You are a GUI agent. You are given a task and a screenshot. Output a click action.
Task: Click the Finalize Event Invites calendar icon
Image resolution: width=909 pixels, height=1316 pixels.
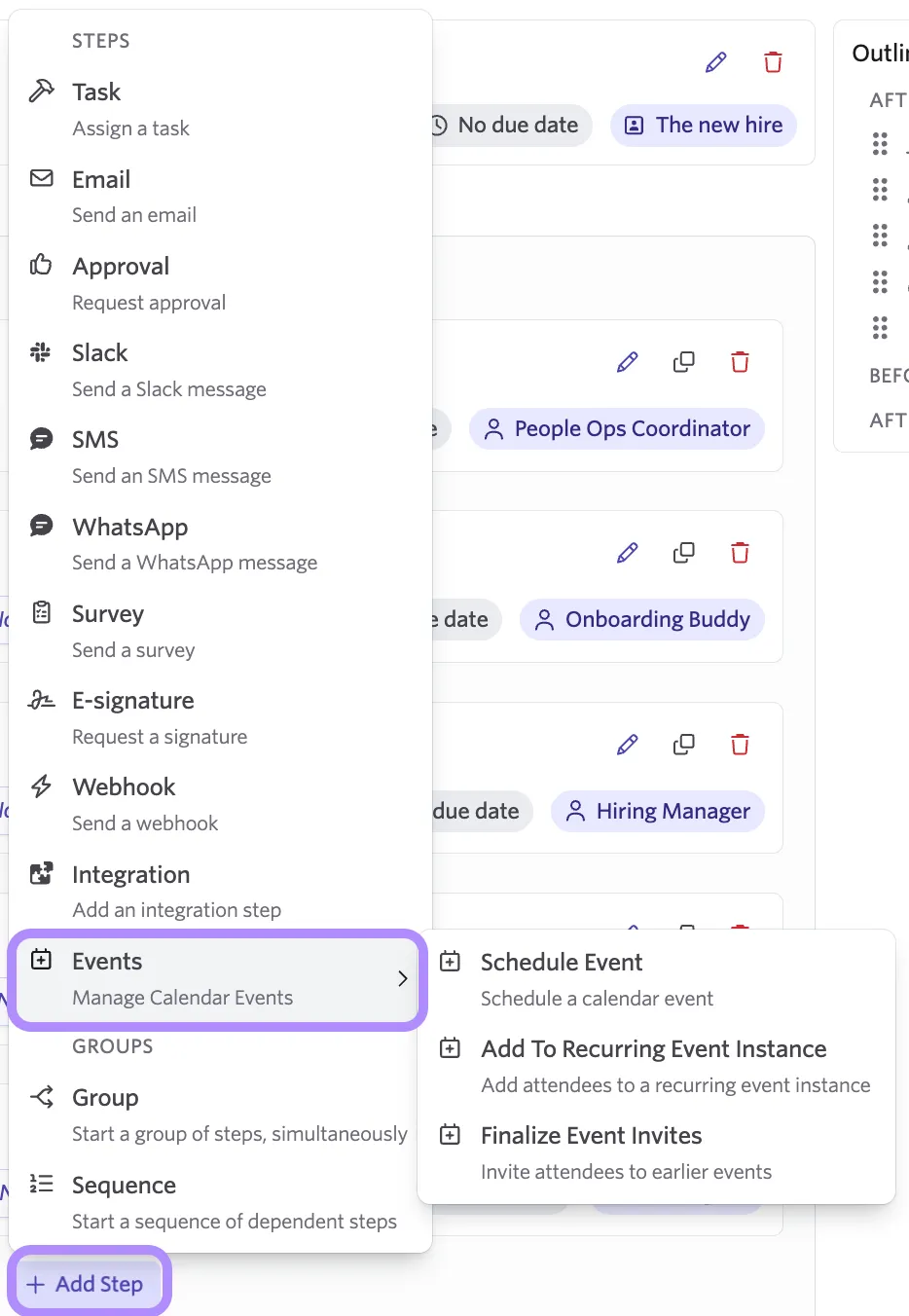[450, 1135]
